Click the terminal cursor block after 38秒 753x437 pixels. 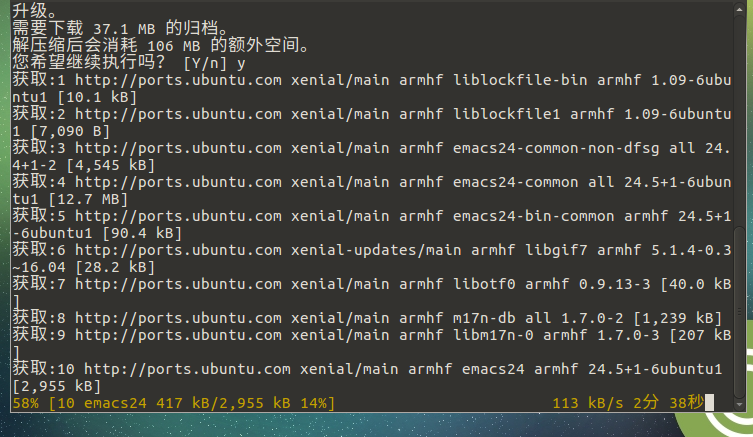709,403
